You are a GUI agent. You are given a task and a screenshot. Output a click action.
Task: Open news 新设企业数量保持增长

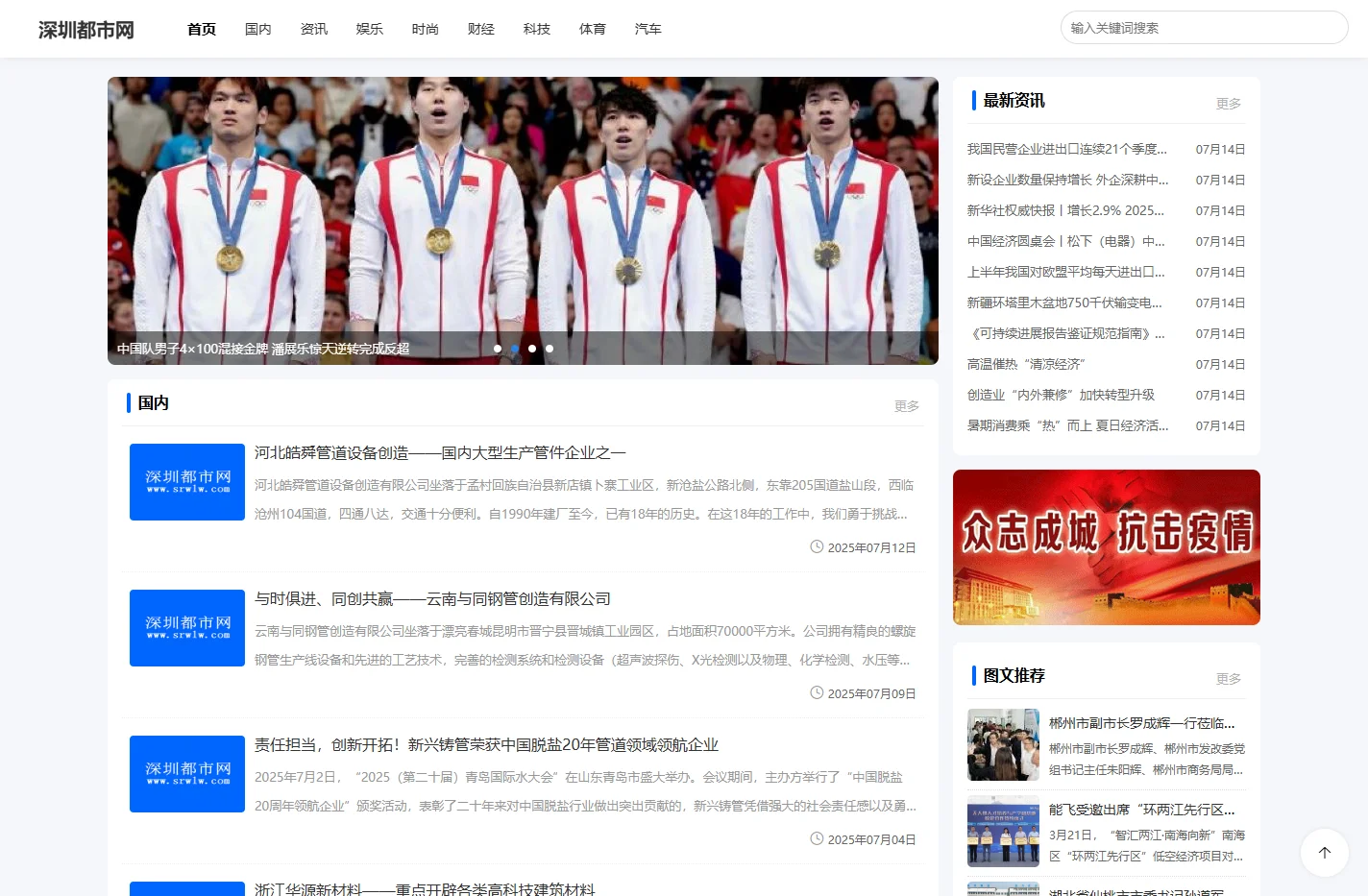pyautogui.click(x=1067, y=180)
